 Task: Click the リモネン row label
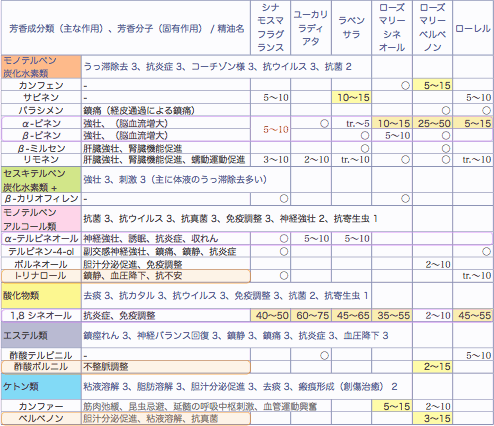coord(41,160)
